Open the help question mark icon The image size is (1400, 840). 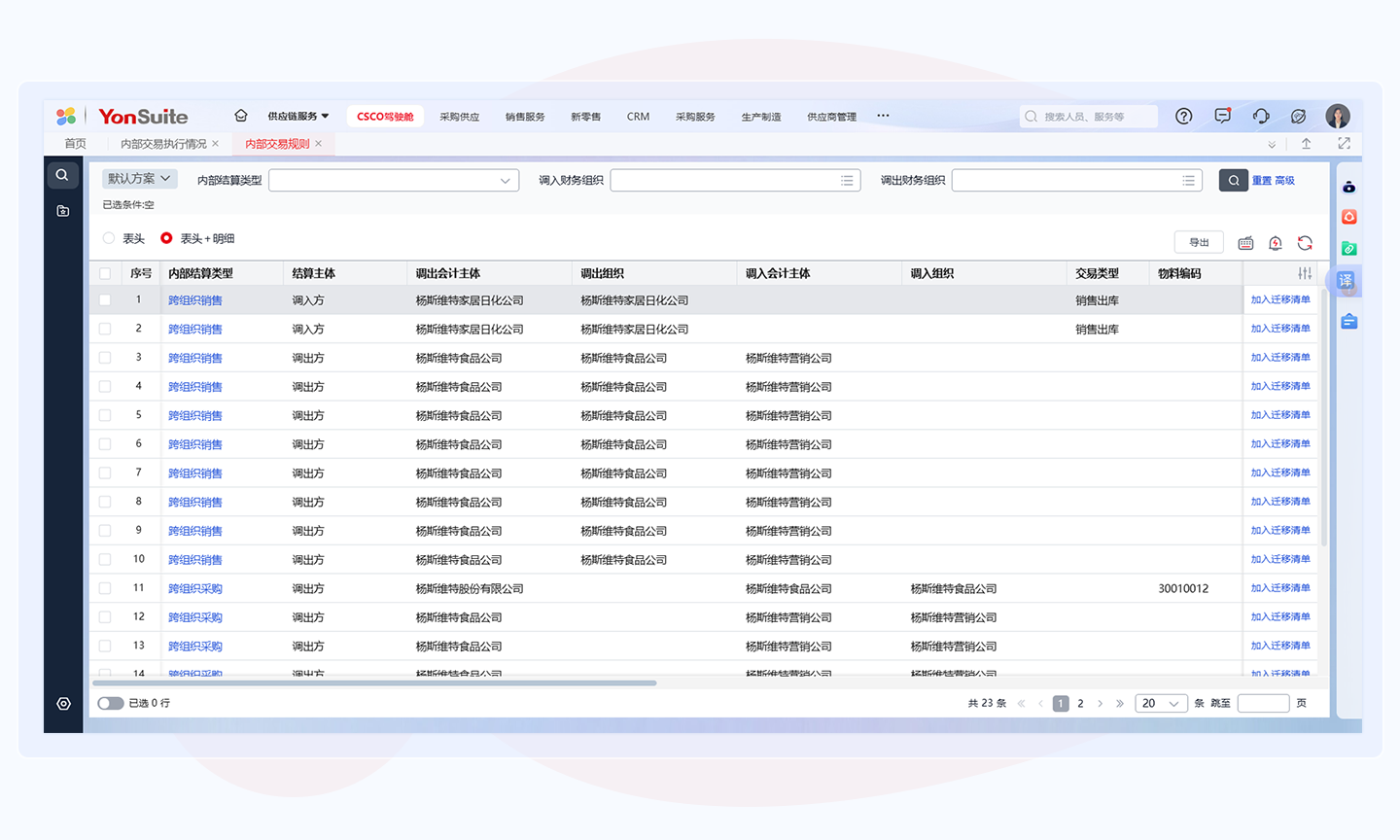click(x=1183, y=116)
